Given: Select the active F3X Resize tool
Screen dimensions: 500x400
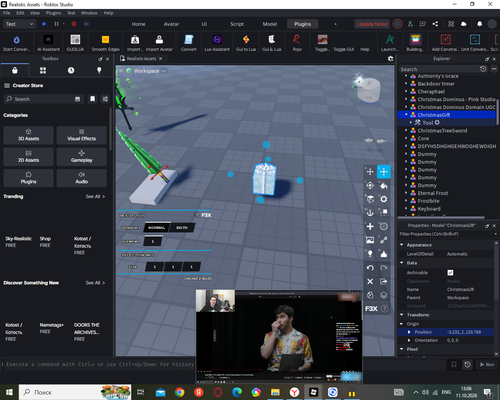Looking at the screenshot, I should tap(384, 172).
